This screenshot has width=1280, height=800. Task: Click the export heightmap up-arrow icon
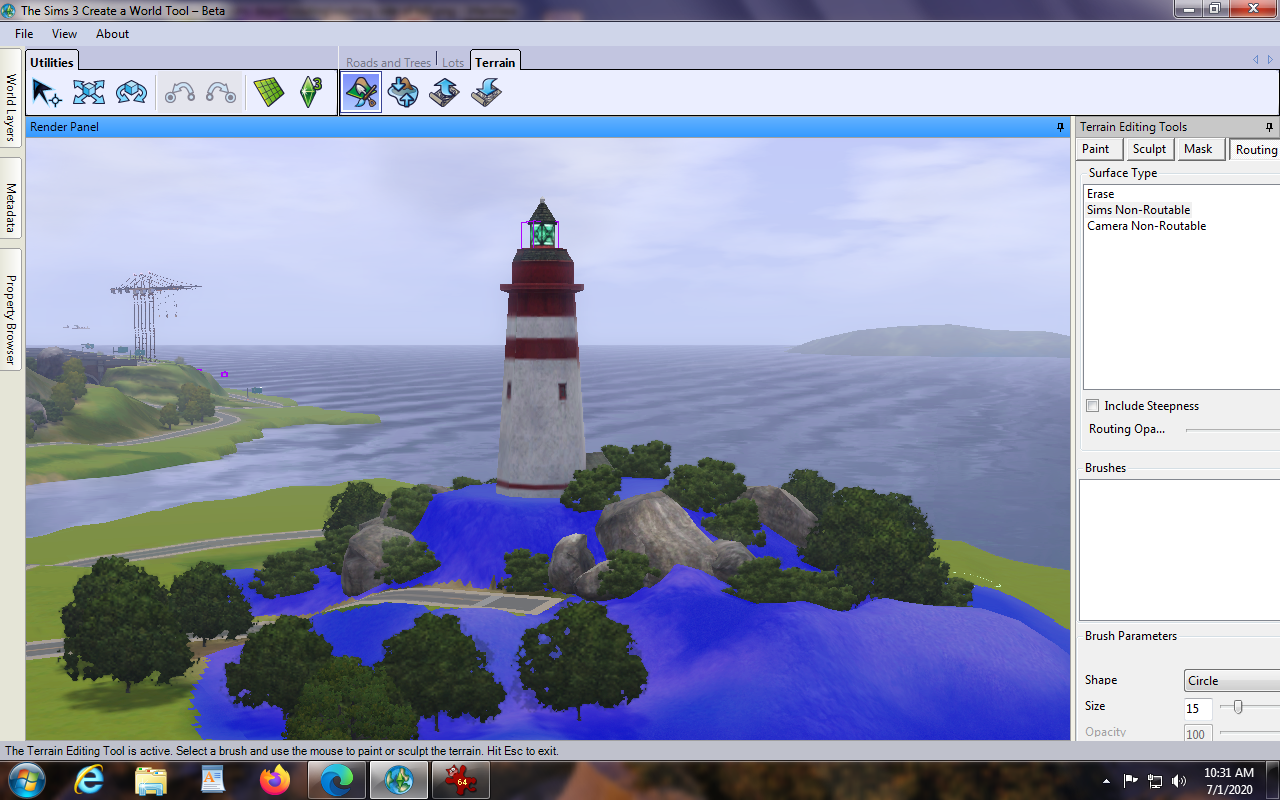click(x=444, y=93)
